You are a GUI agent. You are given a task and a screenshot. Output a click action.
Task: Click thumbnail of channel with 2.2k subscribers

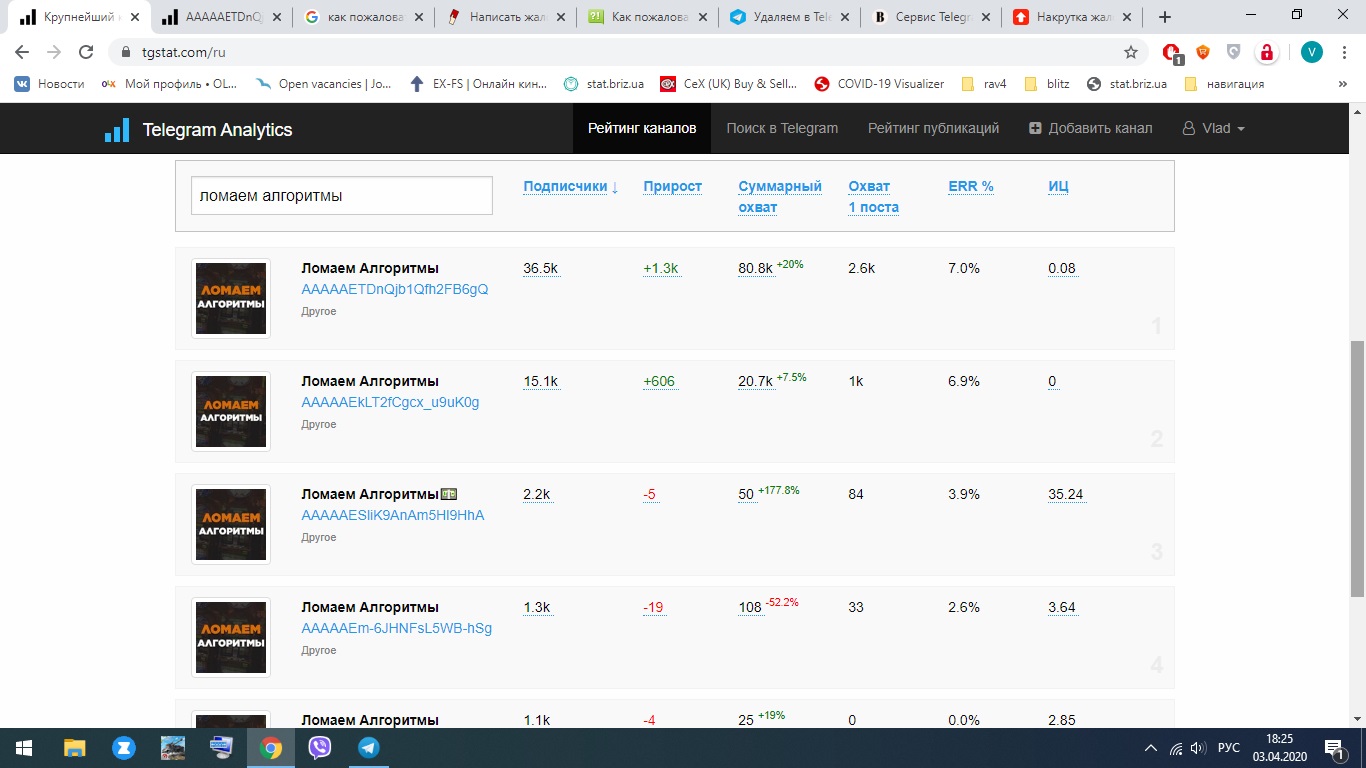(231, 524)
